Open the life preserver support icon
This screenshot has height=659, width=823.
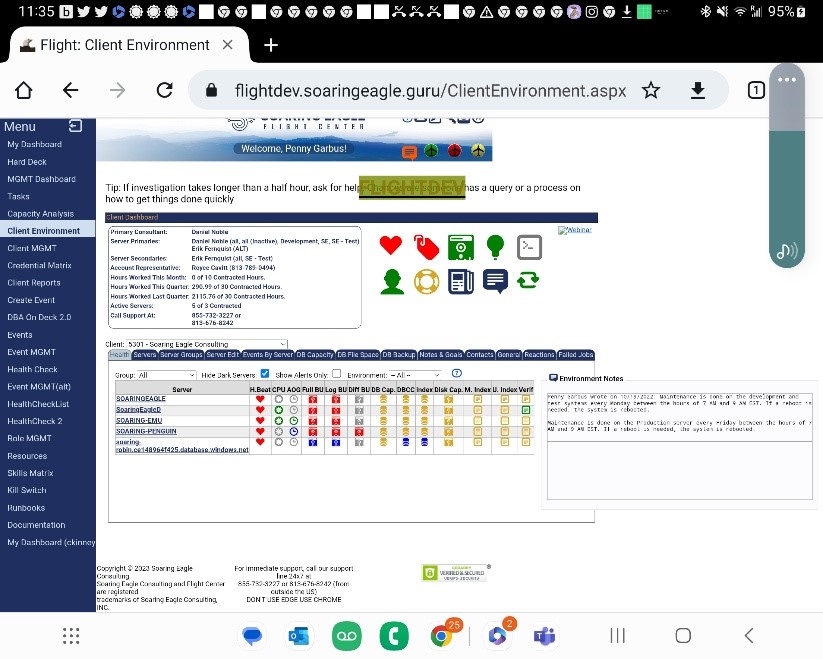(427, 280)
